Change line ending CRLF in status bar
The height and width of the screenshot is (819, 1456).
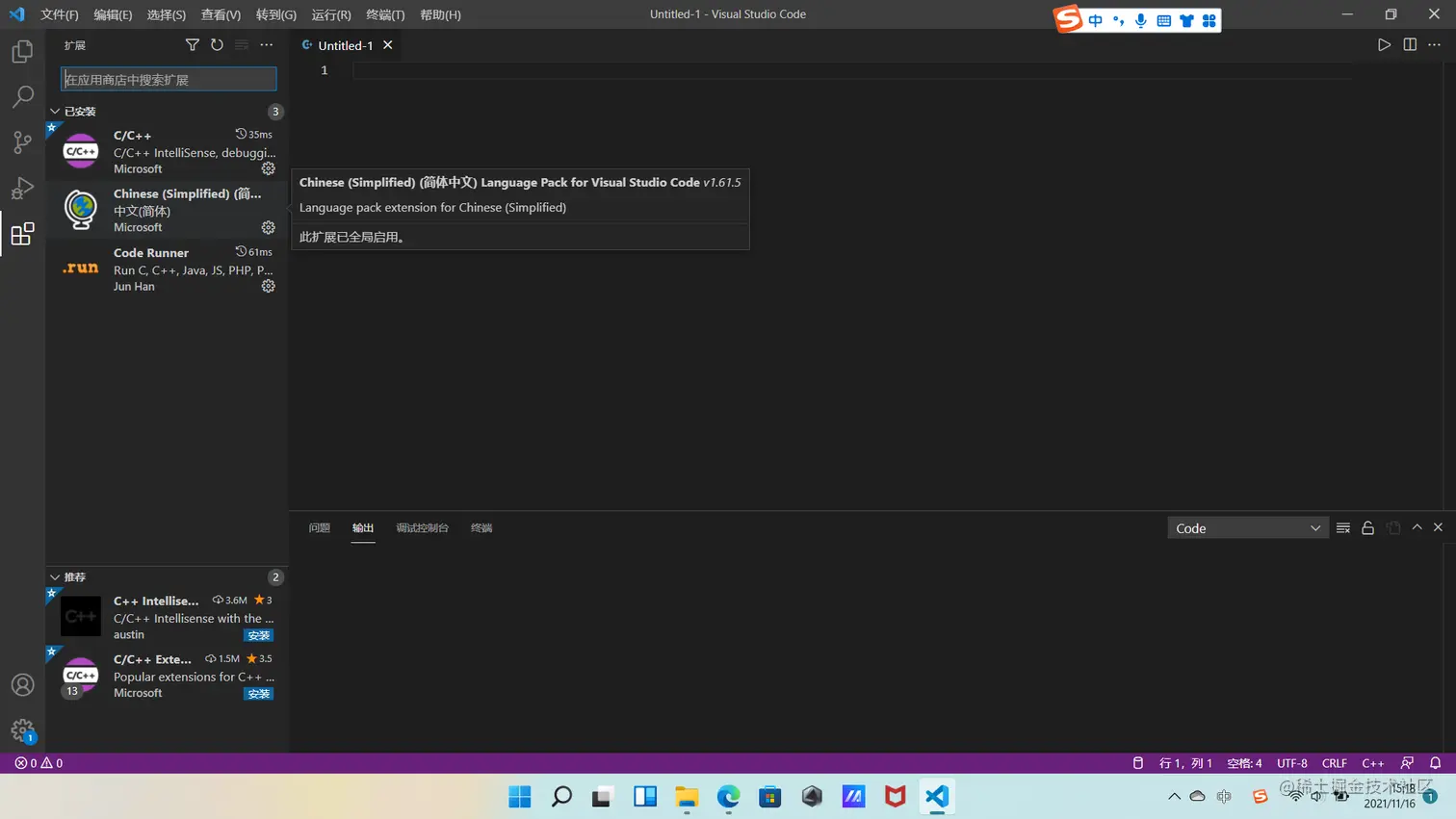click(x=1335, y=763)
